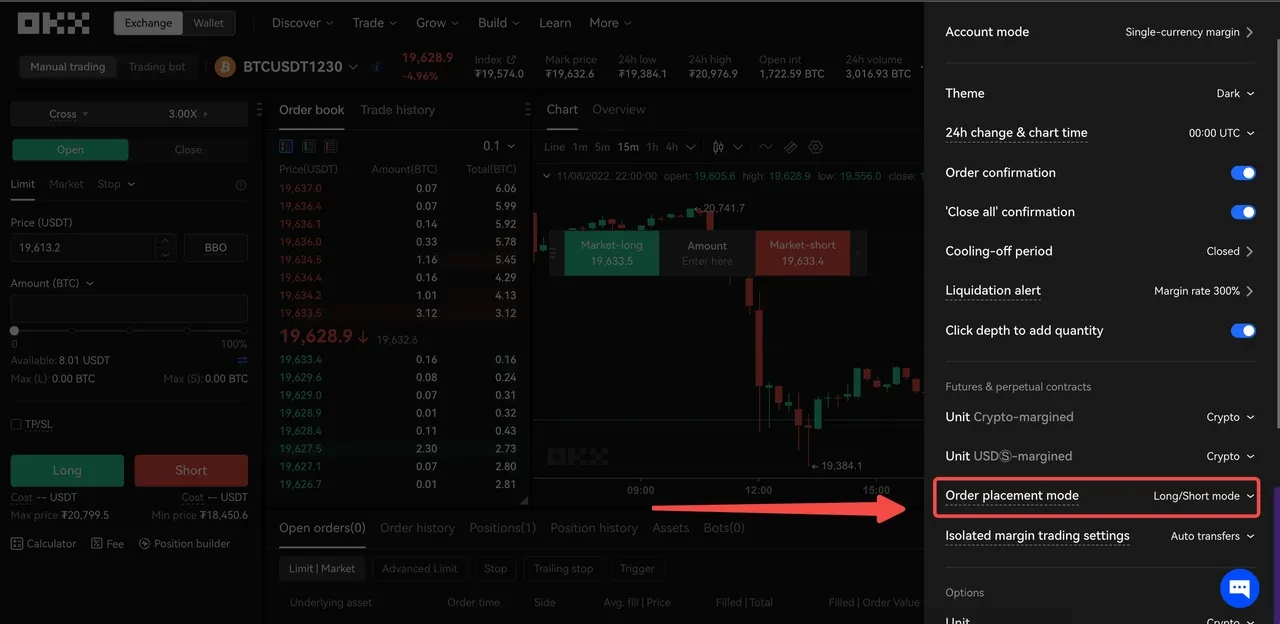
Task: Increase price with the stepper up arrow
Action: tap(165, 241)
